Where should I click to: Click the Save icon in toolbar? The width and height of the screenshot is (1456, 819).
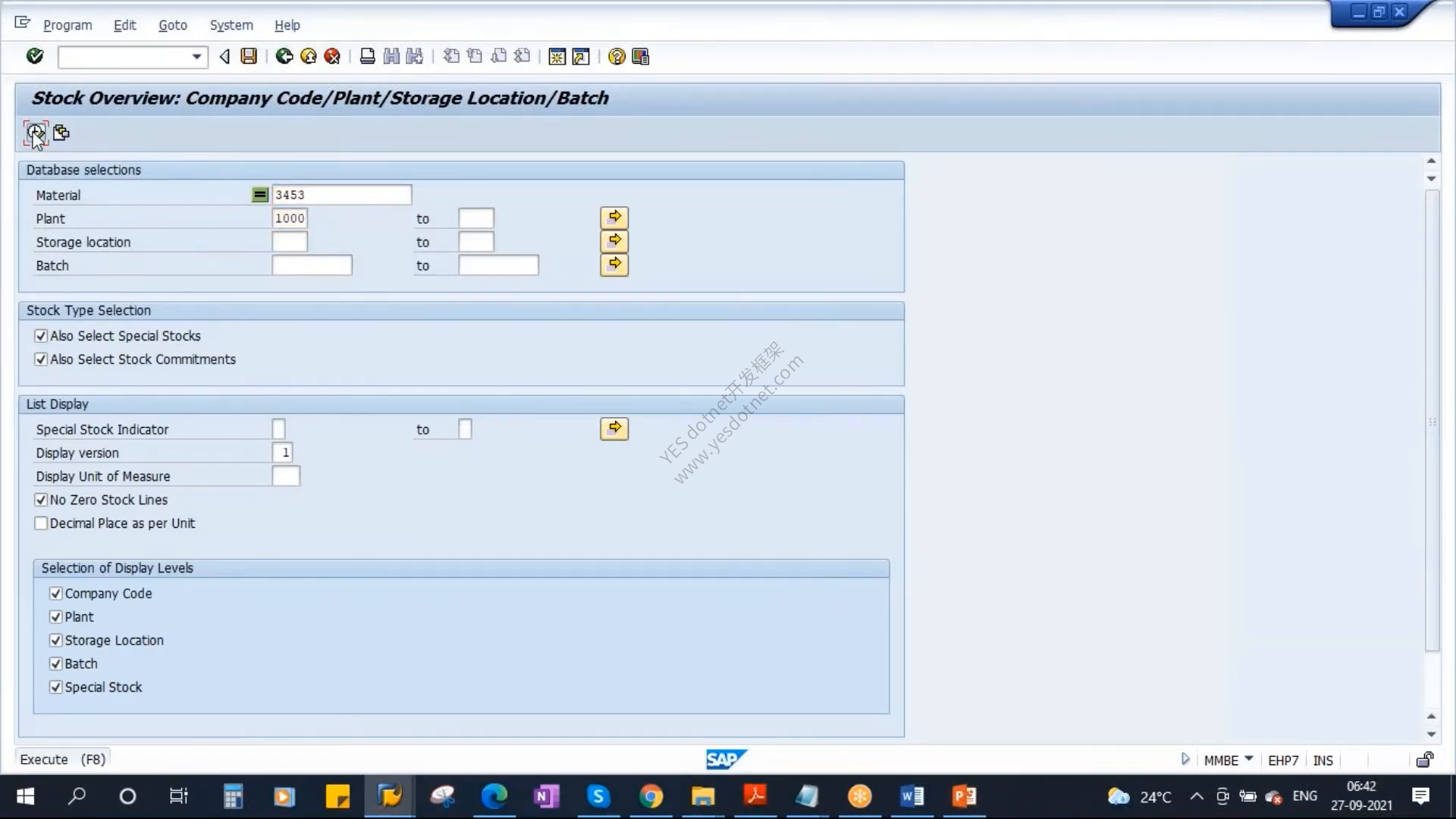pos(249,56)
